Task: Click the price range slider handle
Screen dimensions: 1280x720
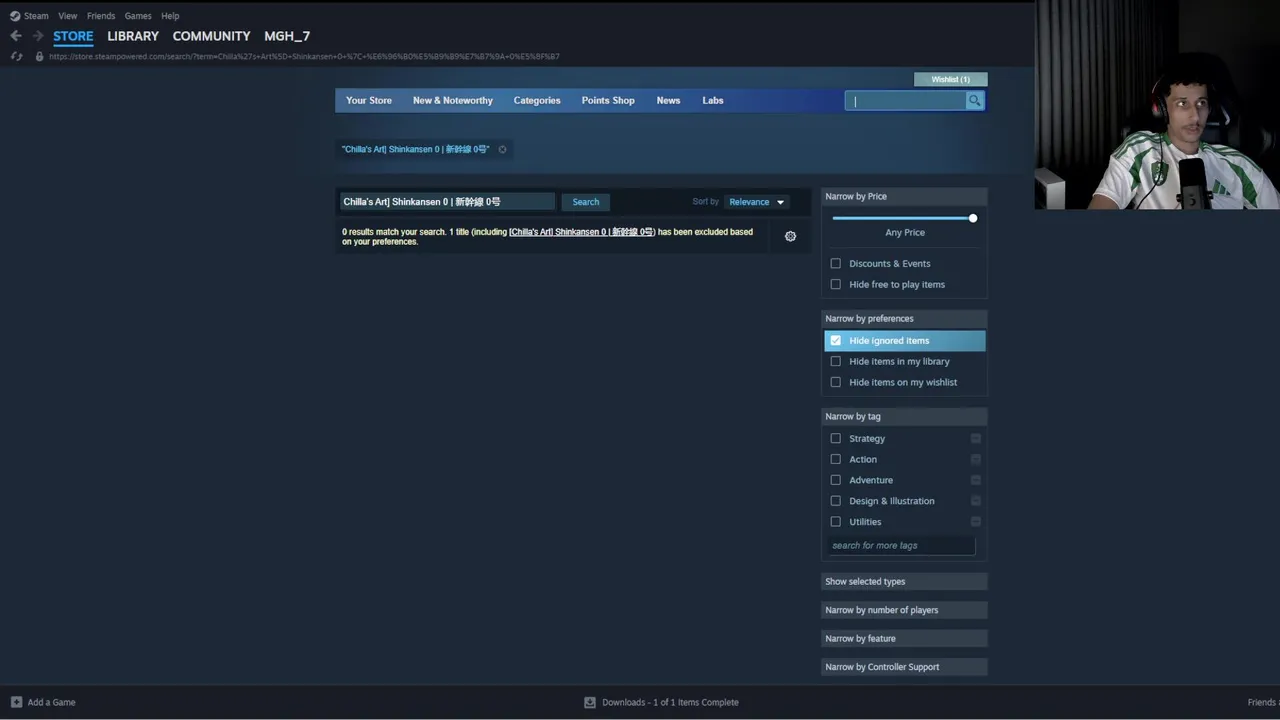Action: tap(972, 218)
